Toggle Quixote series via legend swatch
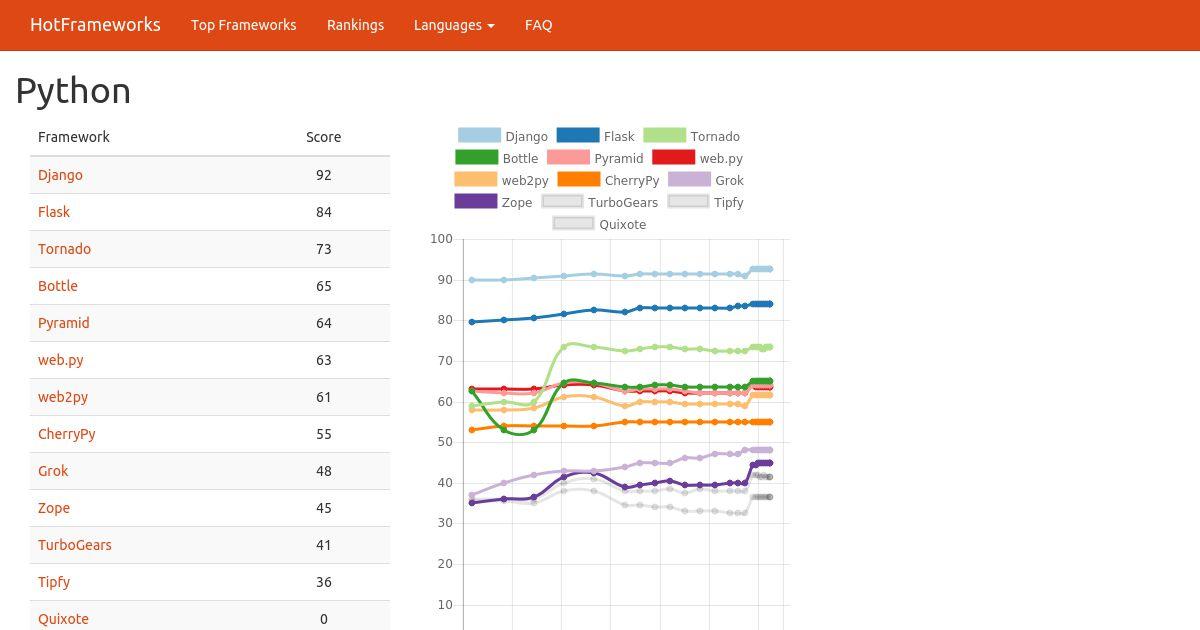The image size is (1200, 630). coord(573,223)
